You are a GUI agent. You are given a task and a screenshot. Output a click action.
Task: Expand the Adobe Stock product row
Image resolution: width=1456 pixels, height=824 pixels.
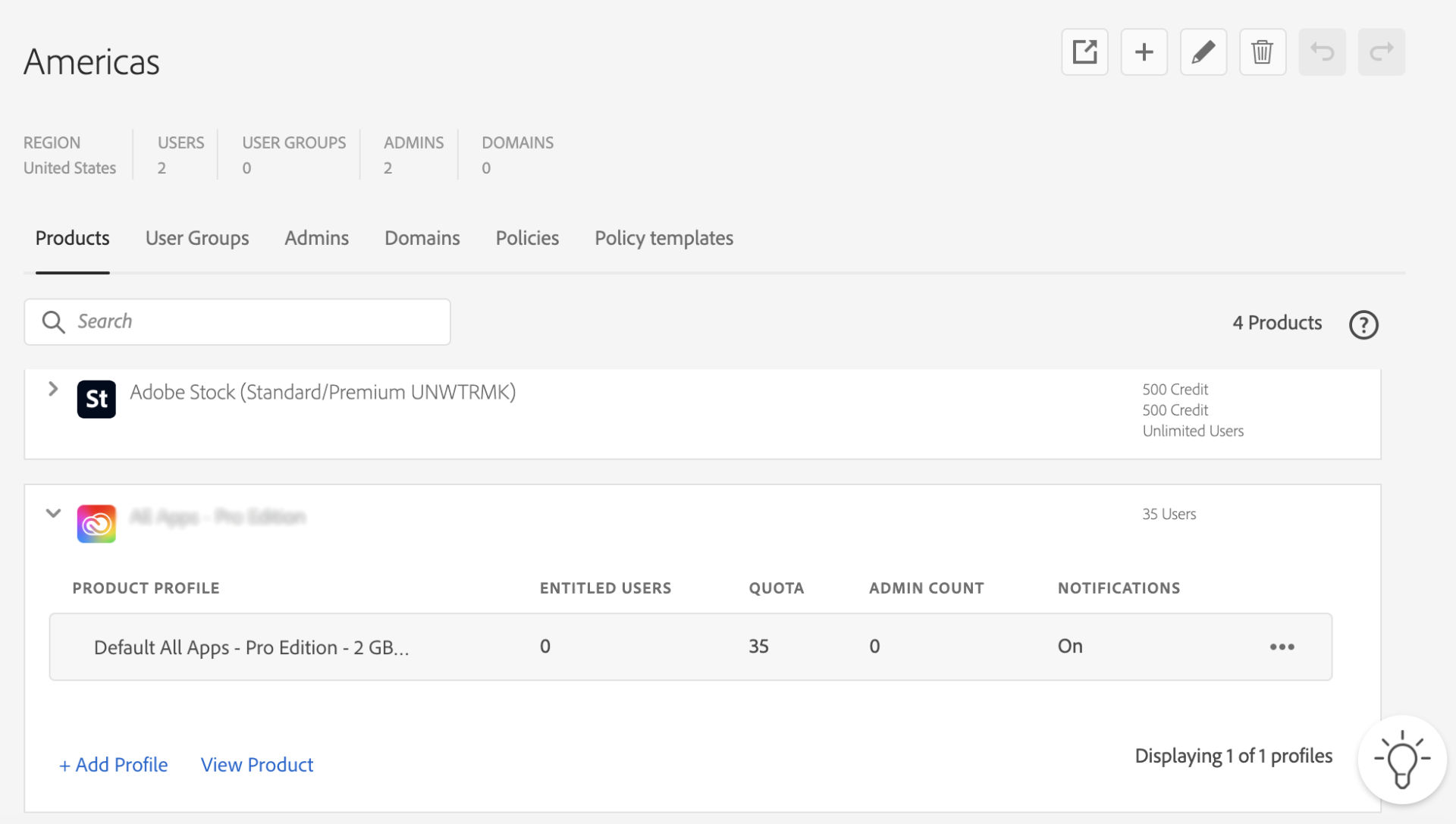[53, 389]
